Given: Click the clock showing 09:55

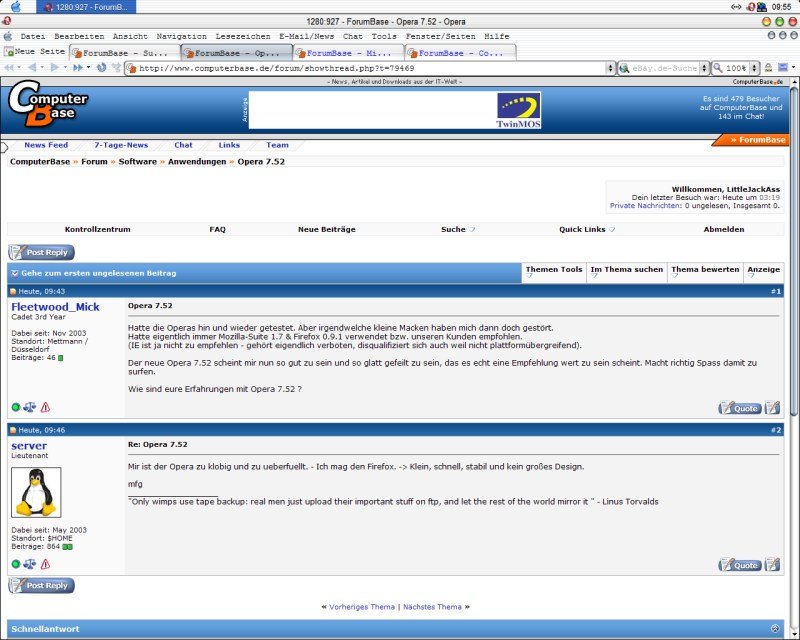Looking at the screenshot, I should pos(781,7).
